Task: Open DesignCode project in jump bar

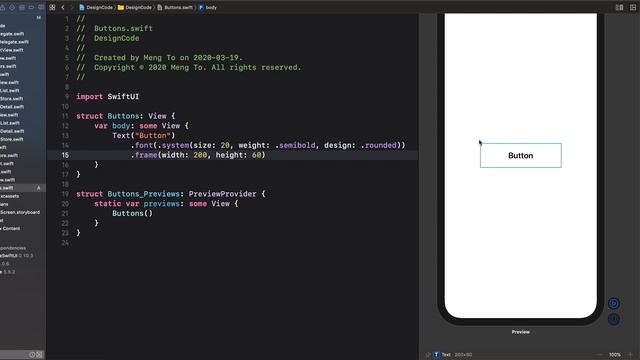Action: coord(96,7)
